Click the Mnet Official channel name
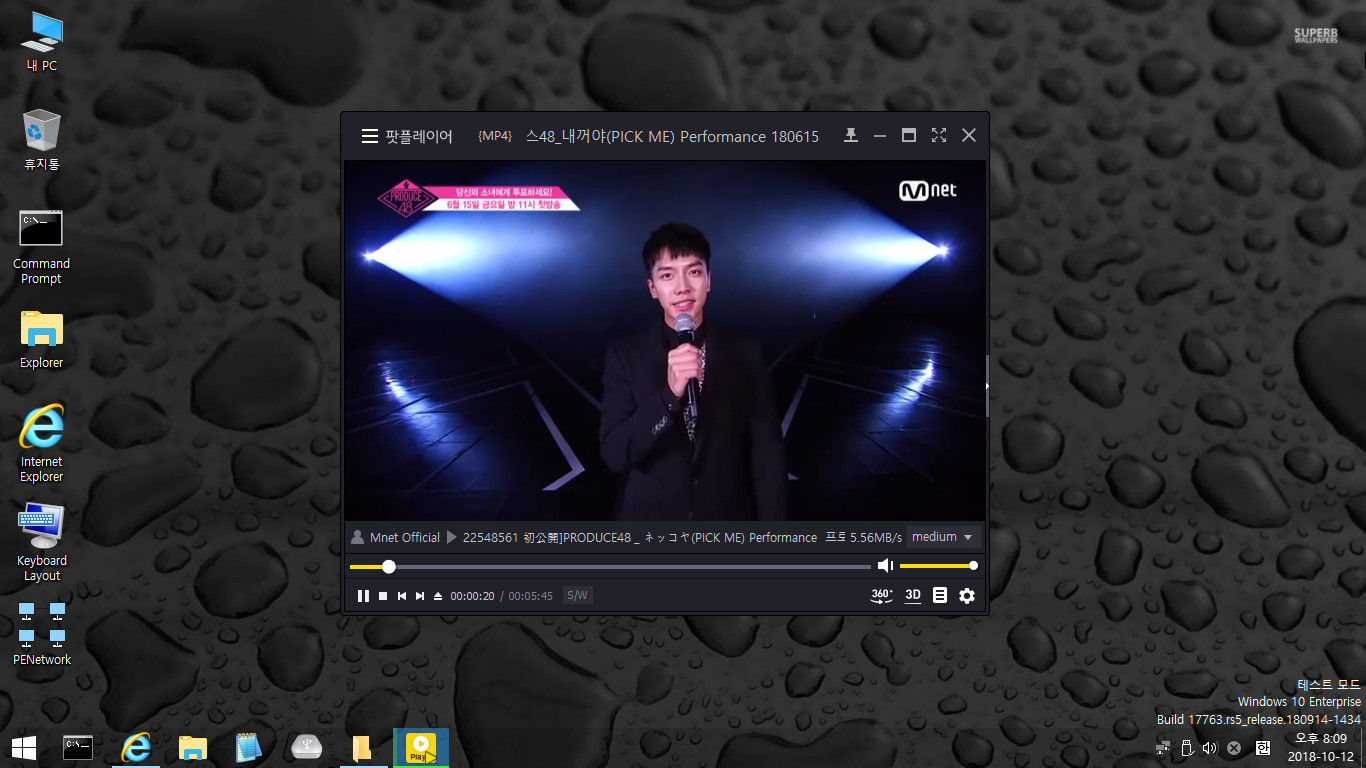The width and height of the screenshot is (1366, 768). click(x=405, y=537)
